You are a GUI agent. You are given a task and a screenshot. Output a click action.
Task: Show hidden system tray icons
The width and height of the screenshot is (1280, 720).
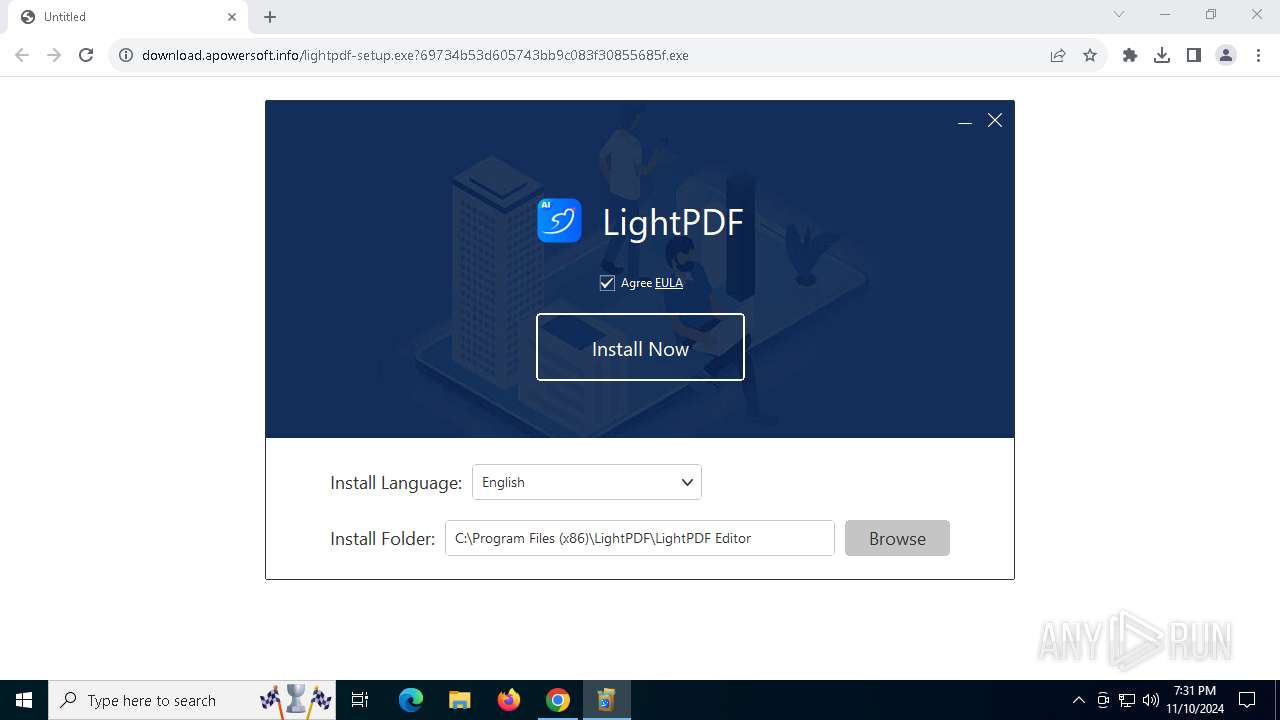tap(1078, 700)
